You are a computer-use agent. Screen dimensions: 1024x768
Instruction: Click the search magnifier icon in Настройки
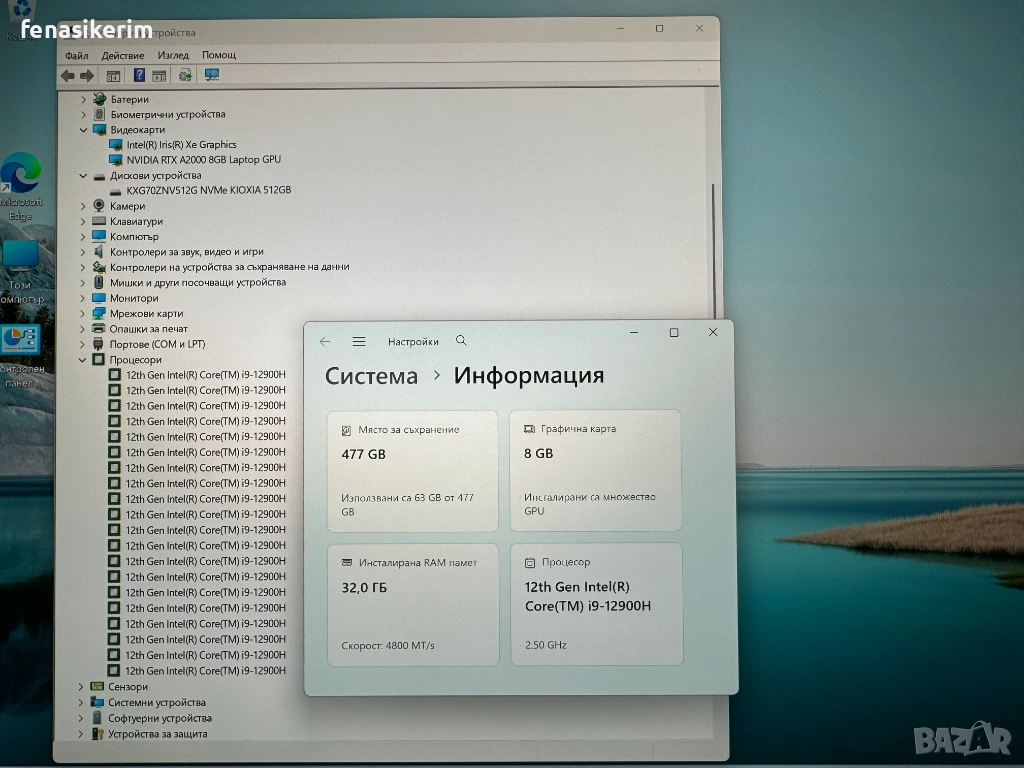(461, 341)
